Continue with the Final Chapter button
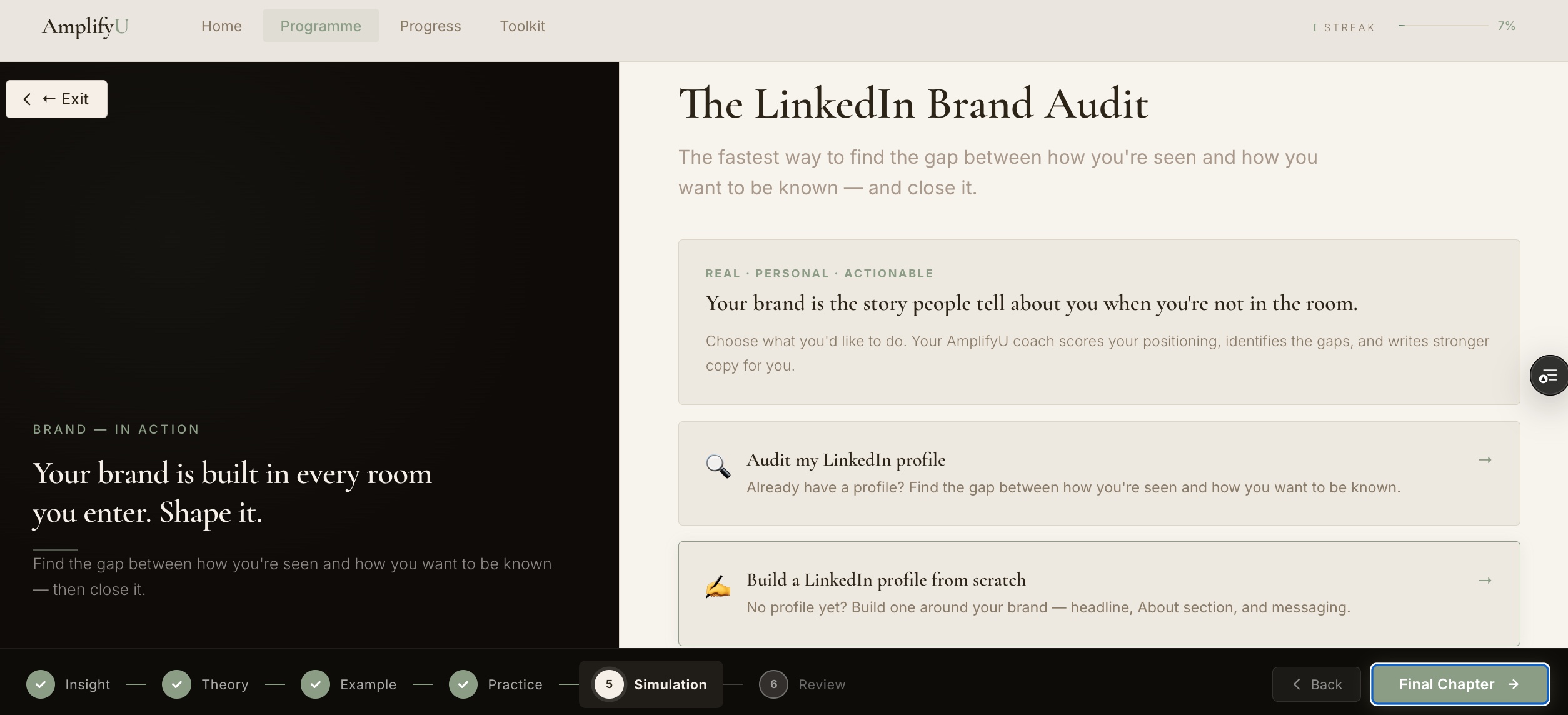 [x=1460, y=684]
